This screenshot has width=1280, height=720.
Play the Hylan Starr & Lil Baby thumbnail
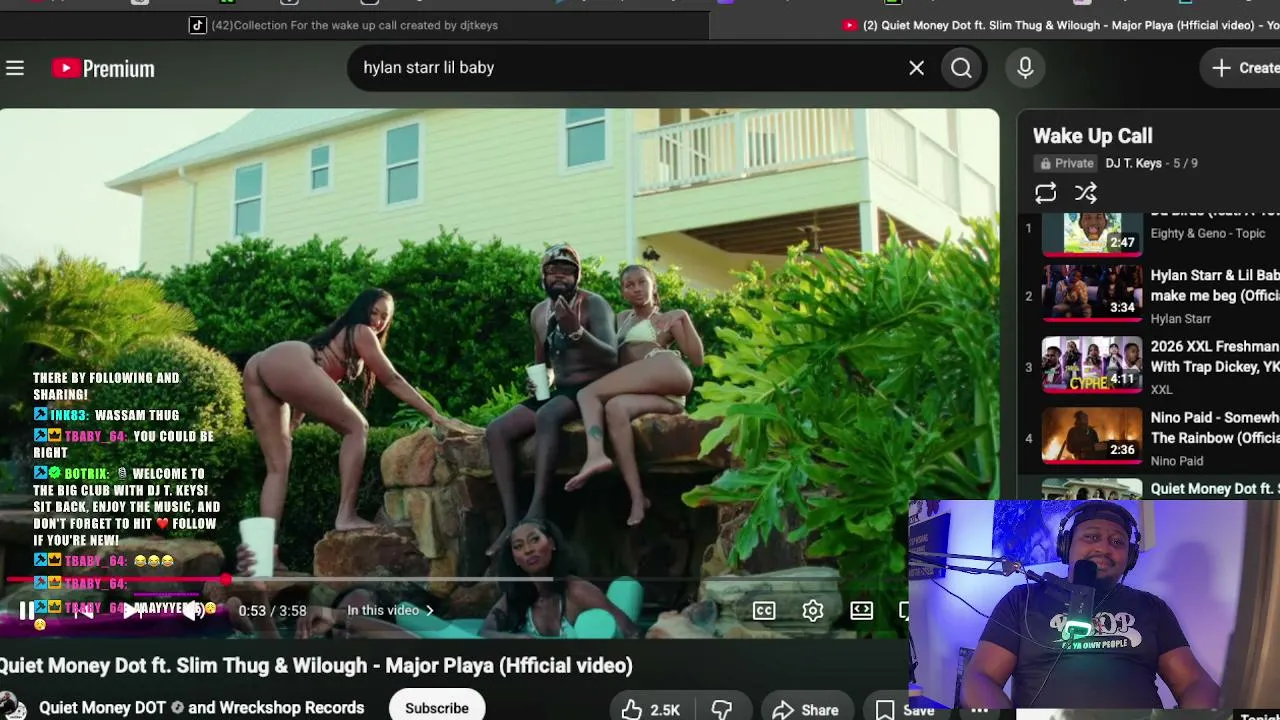(1092, 292)
